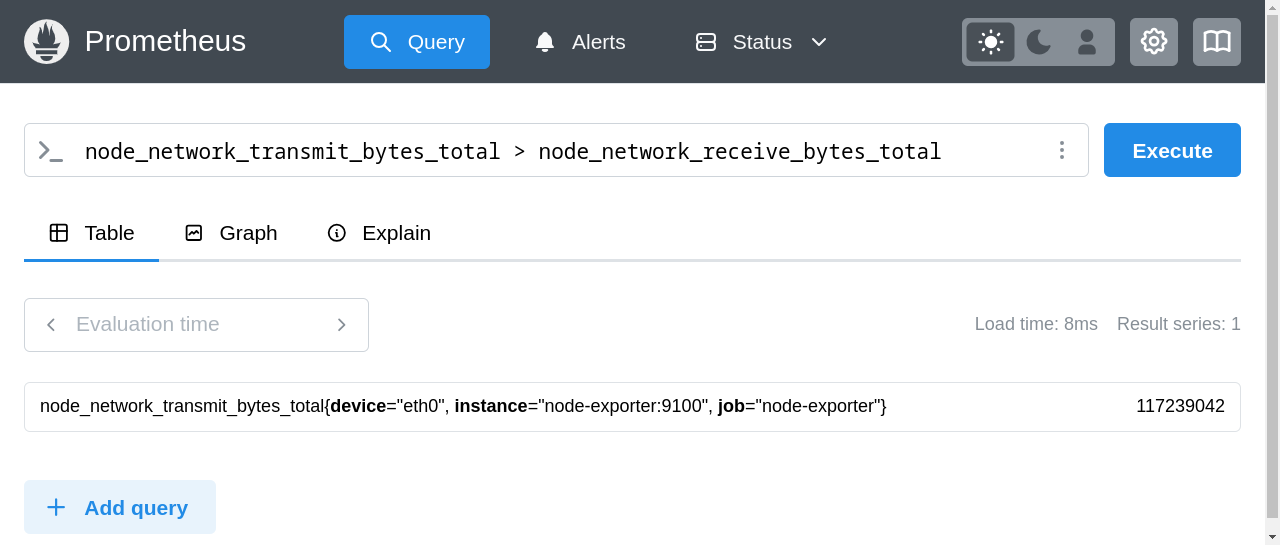Click 'Load time: 8ms' text

[1036, 324]
